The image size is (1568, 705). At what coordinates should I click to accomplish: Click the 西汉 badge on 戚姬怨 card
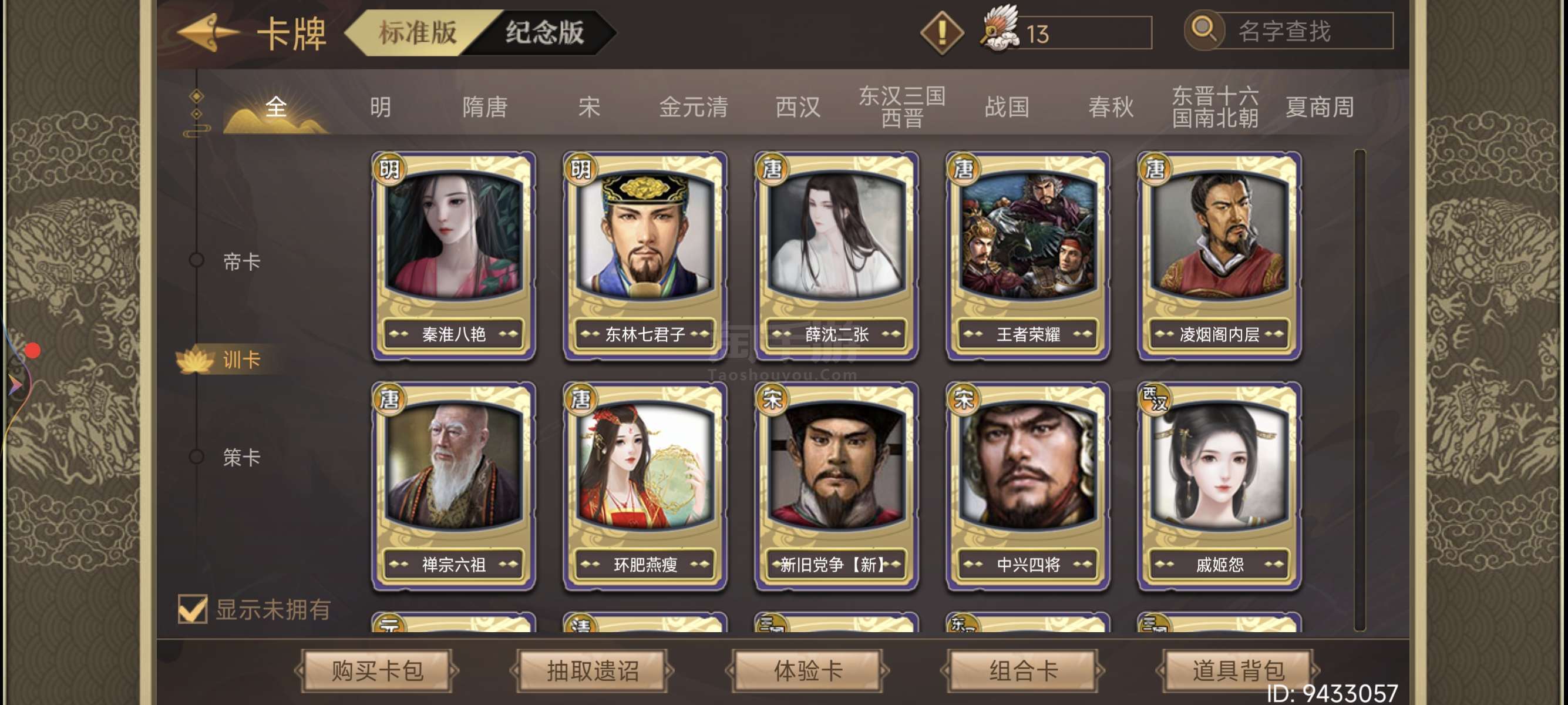(x=1155, y=399)
